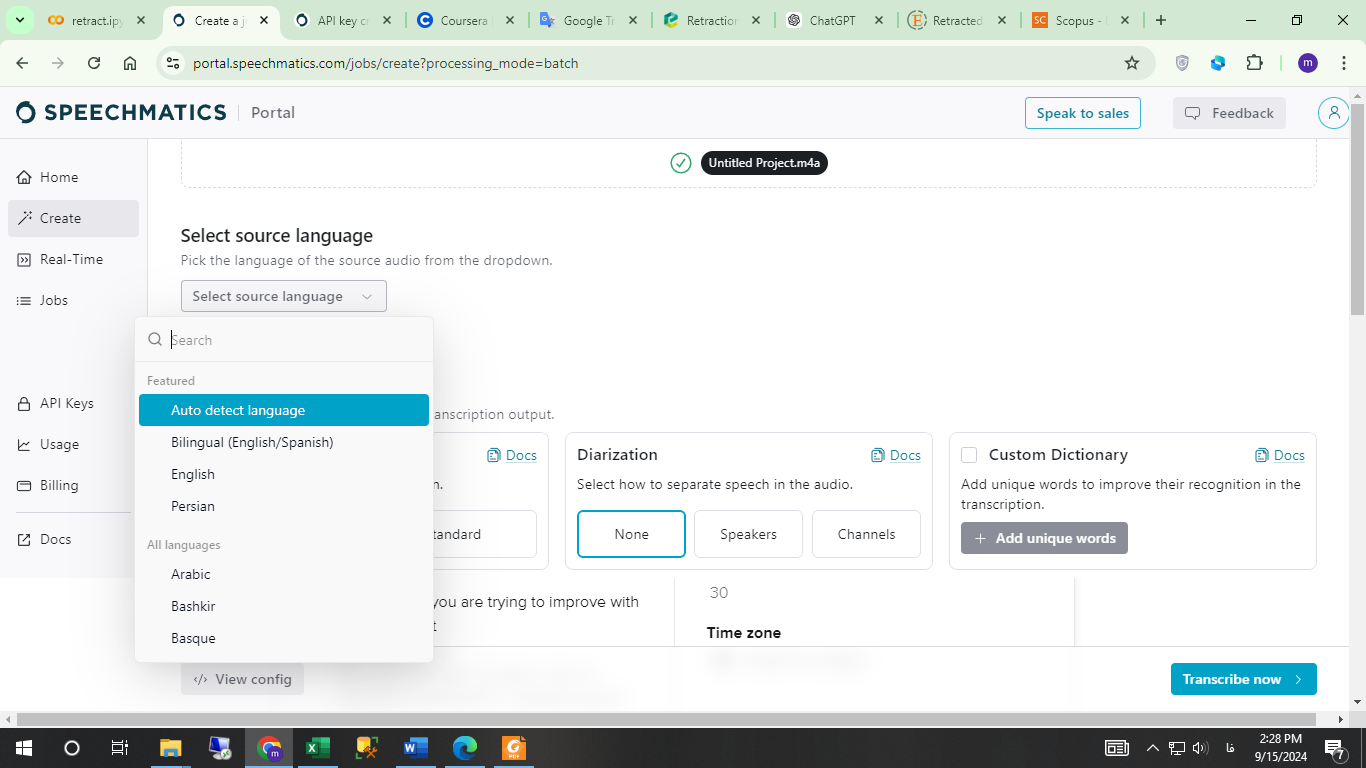Open the browser extensions puzzle icon
1366x768 pixels.
[1254, 63]
